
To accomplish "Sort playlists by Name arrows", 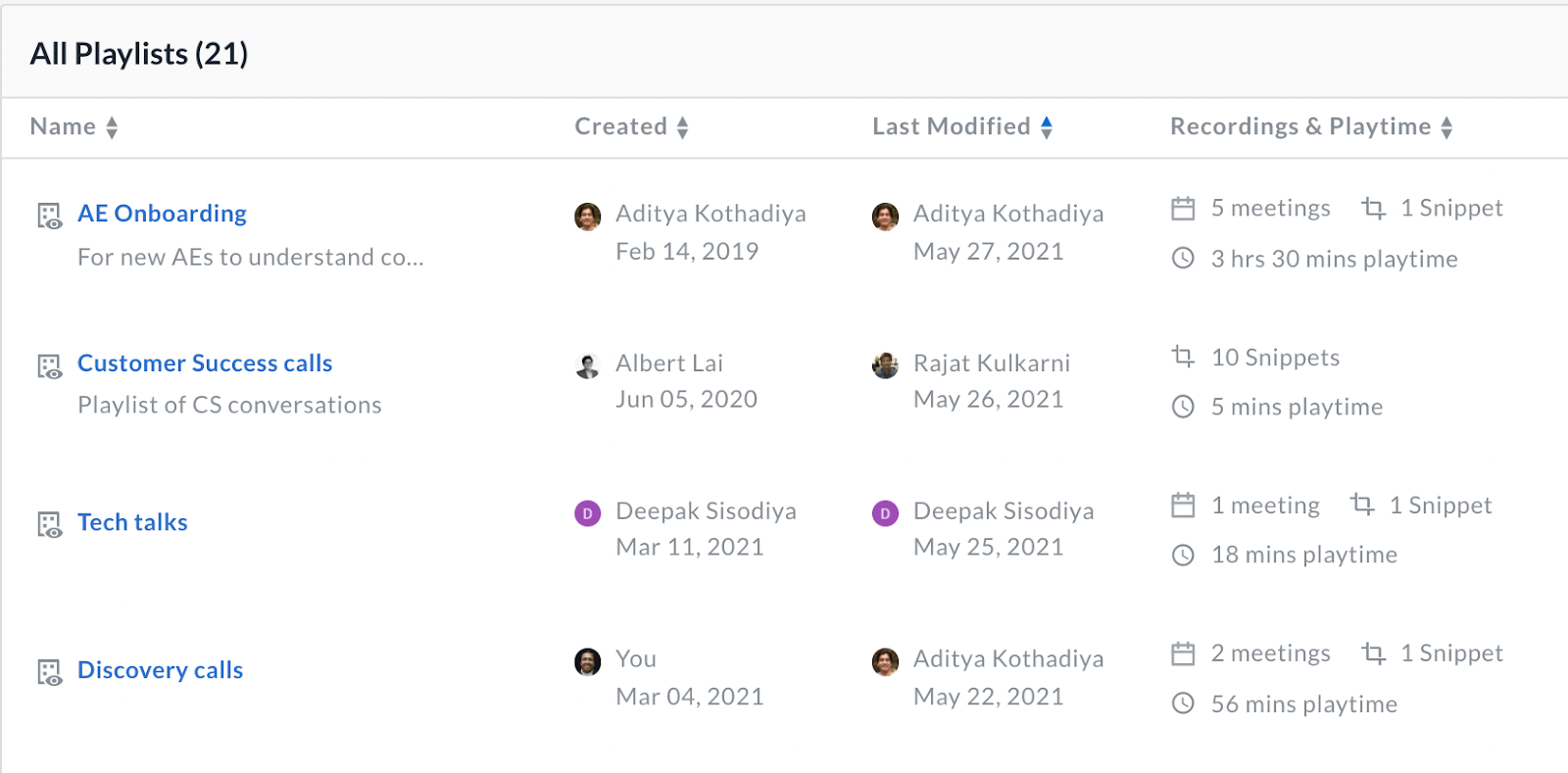I will coord(112,127).
